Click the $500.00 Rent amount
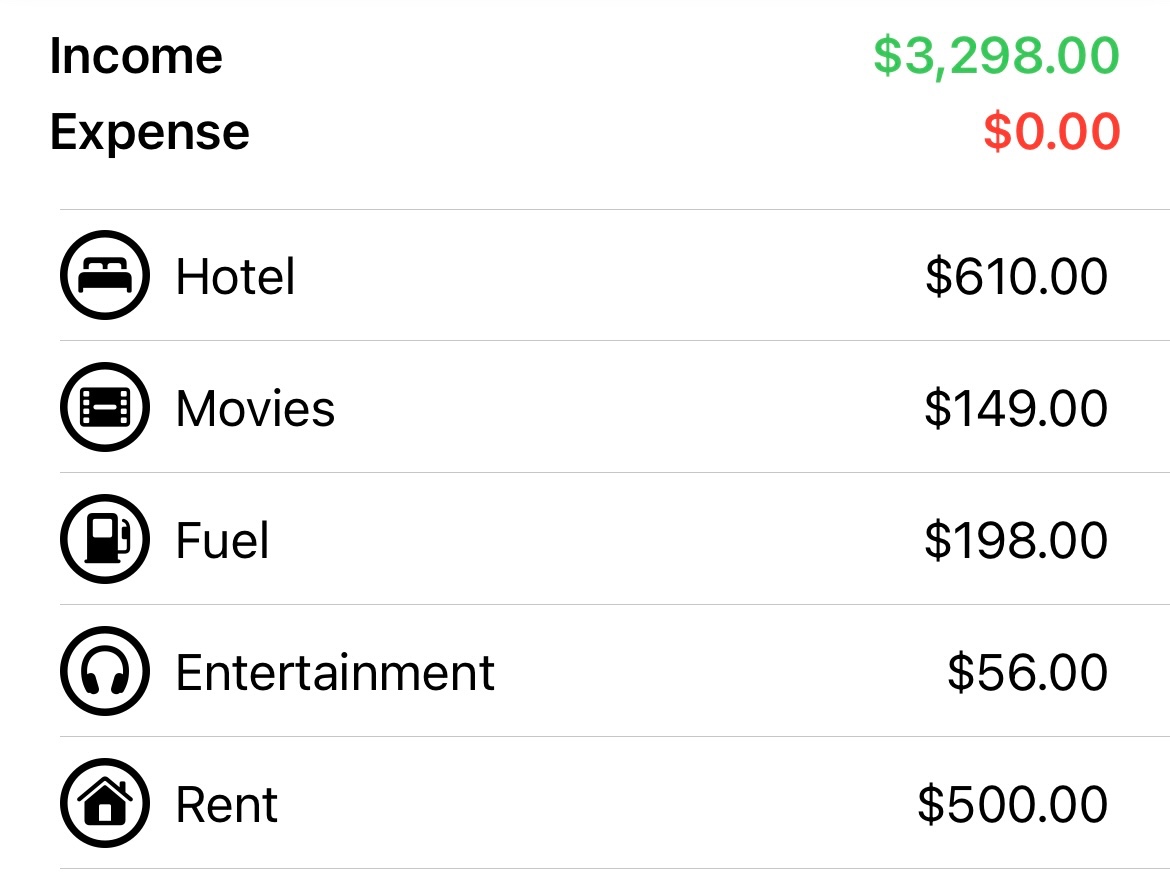The height and width of the screenshot is (879, 1170). tap(1013, 805)
